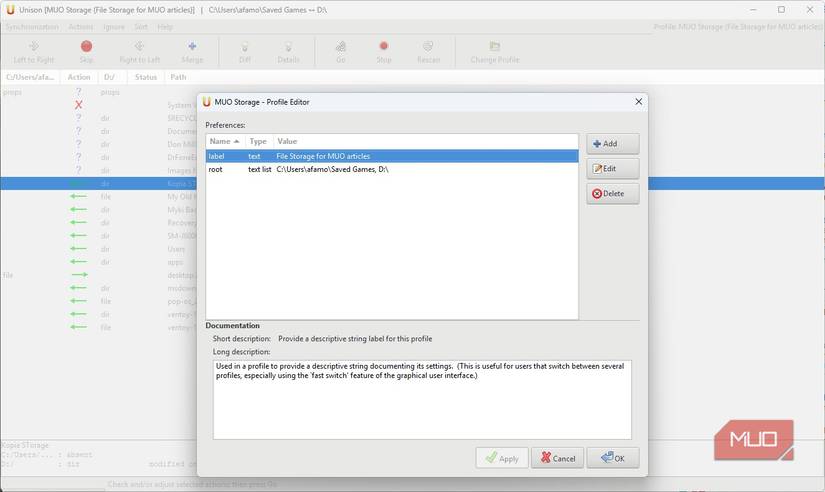
Task: Click the 'C:/Users/afa...' column header
Action: point(30,77)
